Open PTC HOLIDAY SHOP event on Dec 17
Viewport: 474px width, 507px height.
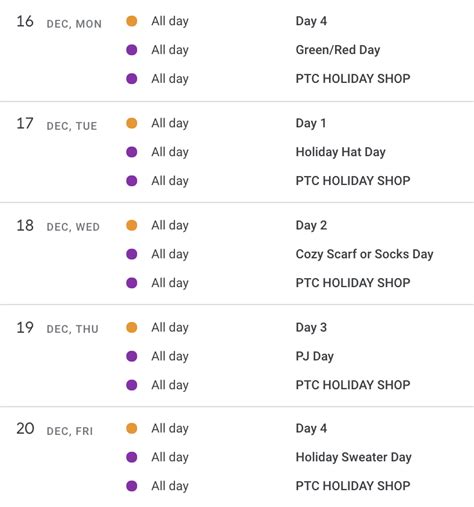353,181
